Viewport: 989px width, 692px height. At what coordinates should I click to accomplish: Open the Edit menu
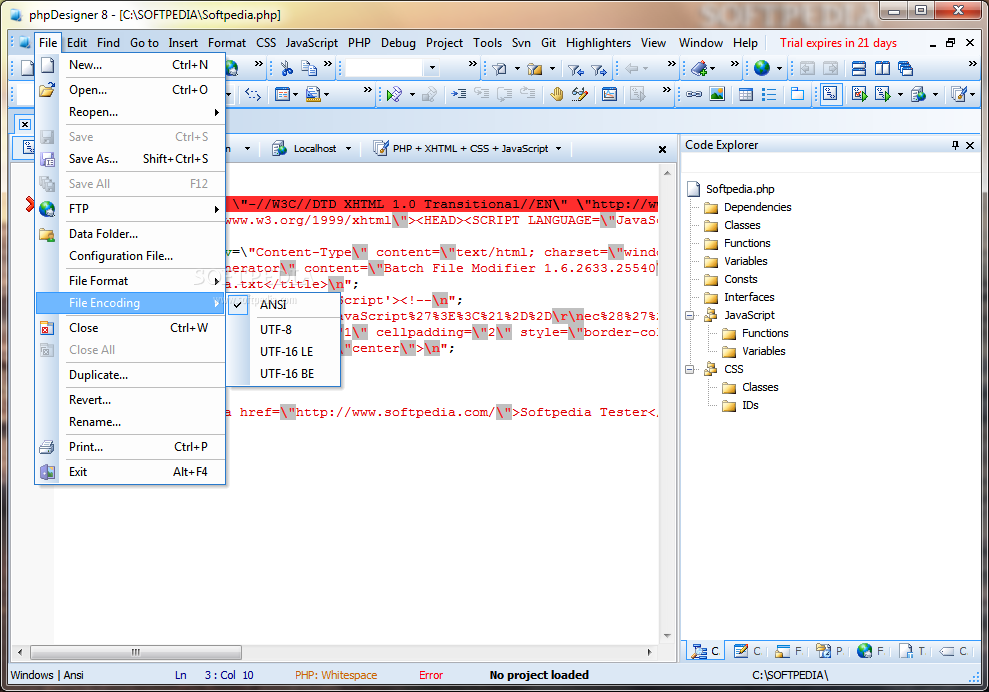pyautogui.click(x=77, y=43)
